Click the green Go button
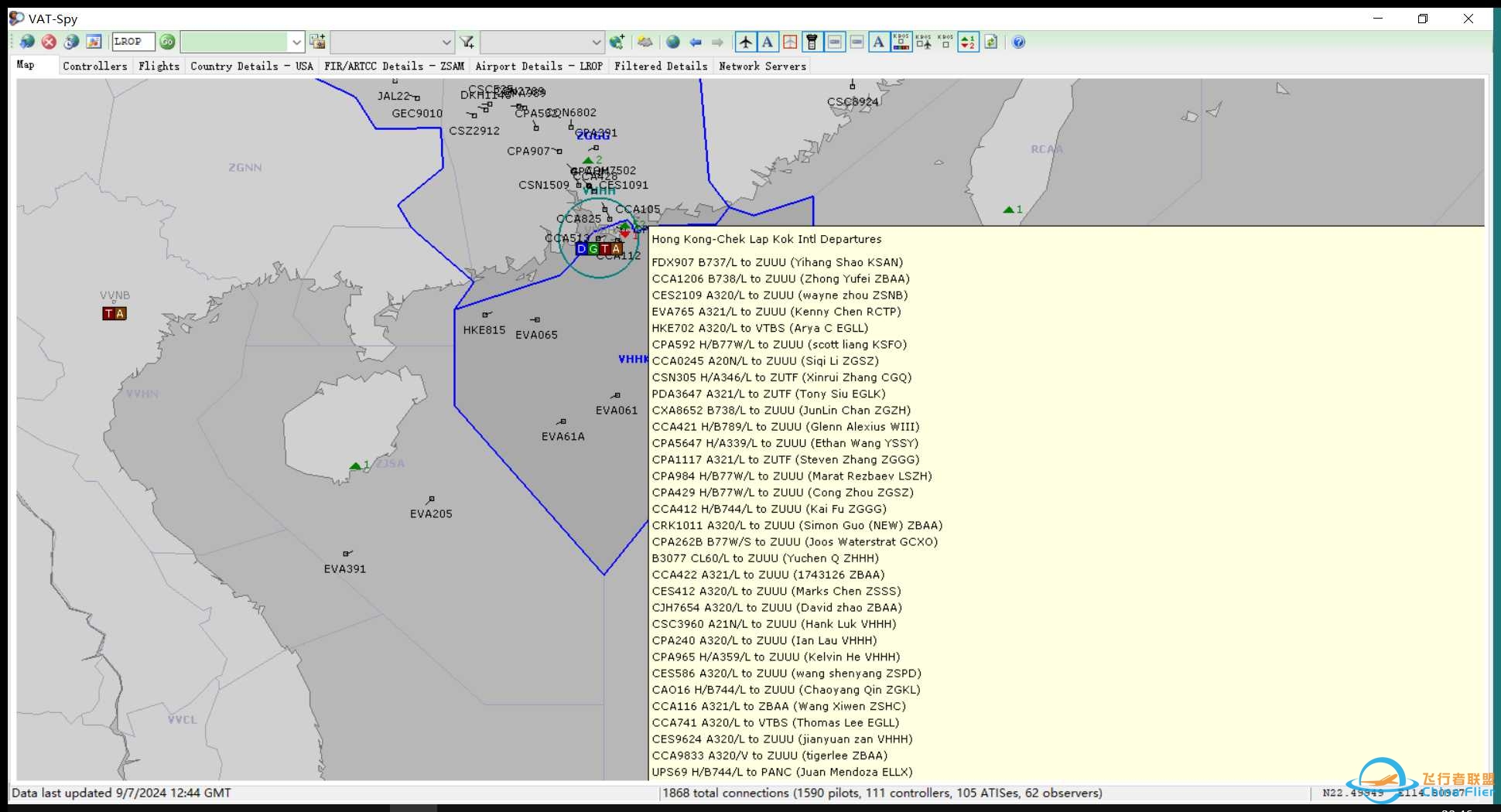Viewport: 1501px width, 812px height. click(167, 42)
